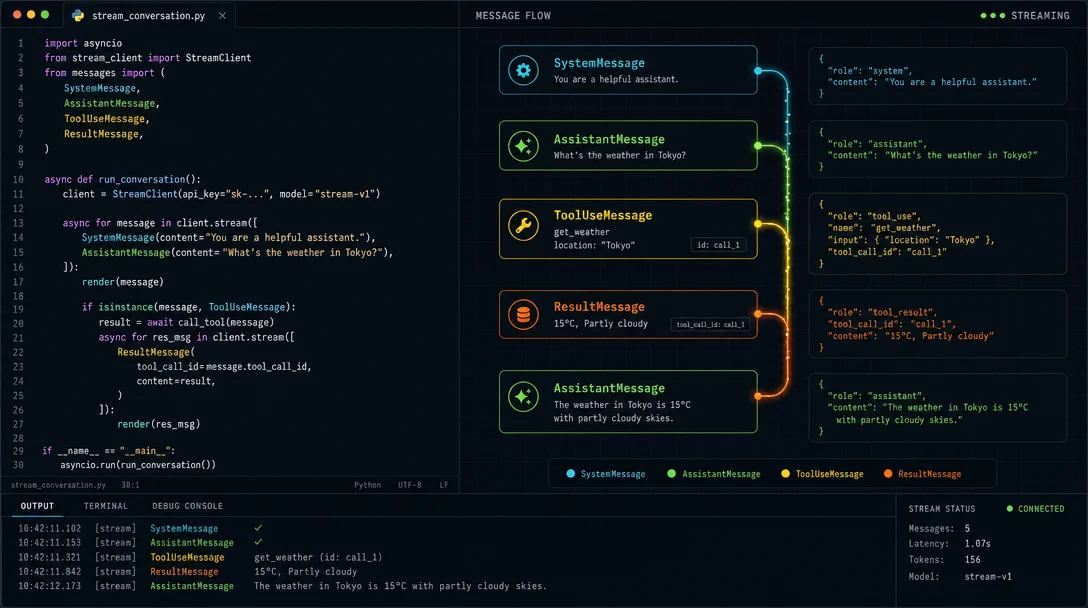Click the system role JSON panel
The image size is (1088, 608).
937,76
